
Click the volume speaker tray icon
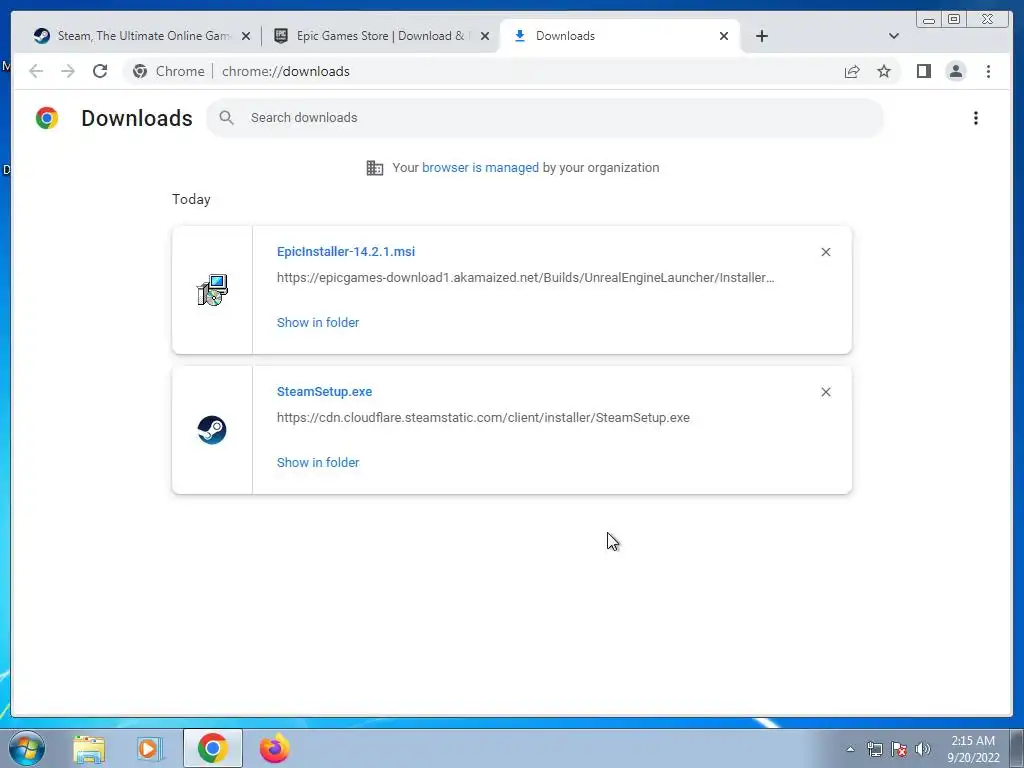point(923,749)
